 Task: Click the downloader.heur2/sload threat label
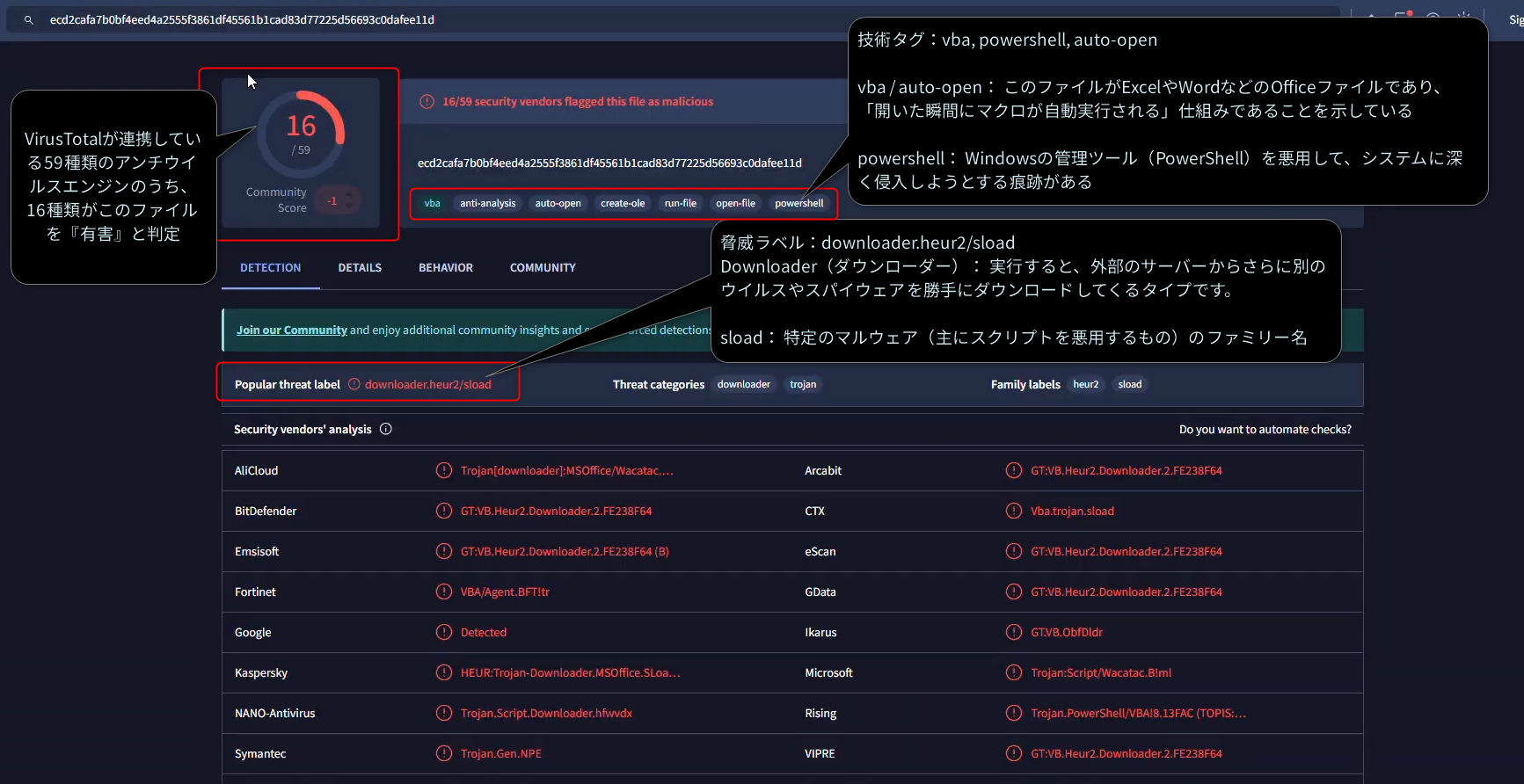pos(428,384)
